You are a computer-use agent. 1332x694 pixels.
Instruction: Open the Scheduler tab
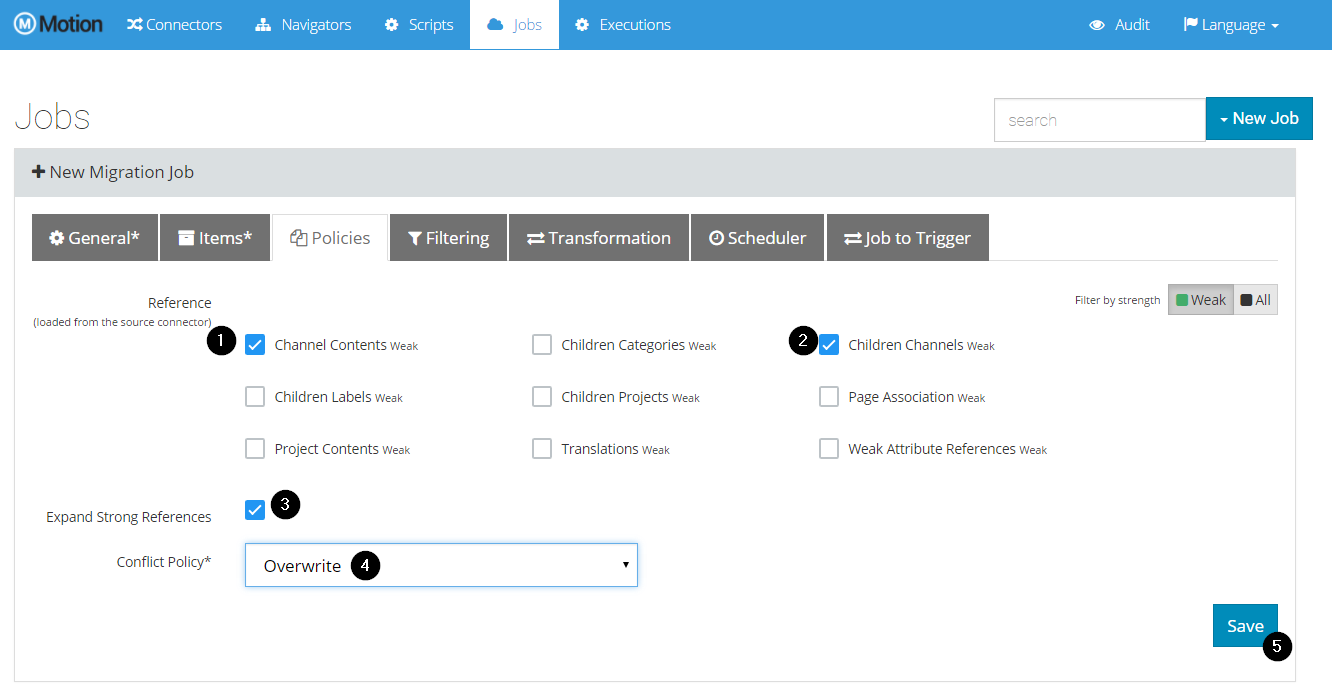click(757, 237)
